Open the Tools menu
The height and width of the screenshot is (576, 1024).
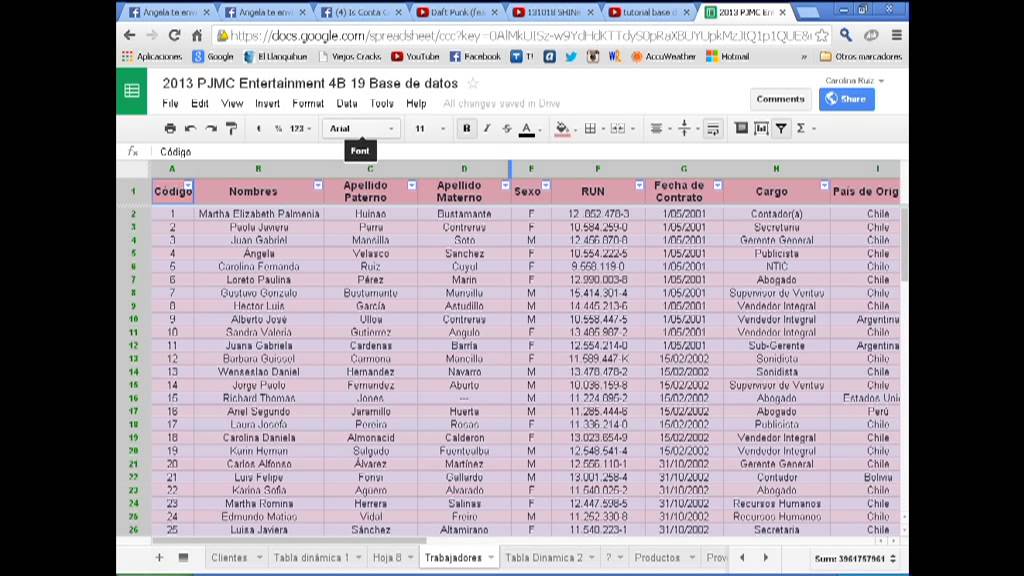pyautogui.click(x=382, y=103)
